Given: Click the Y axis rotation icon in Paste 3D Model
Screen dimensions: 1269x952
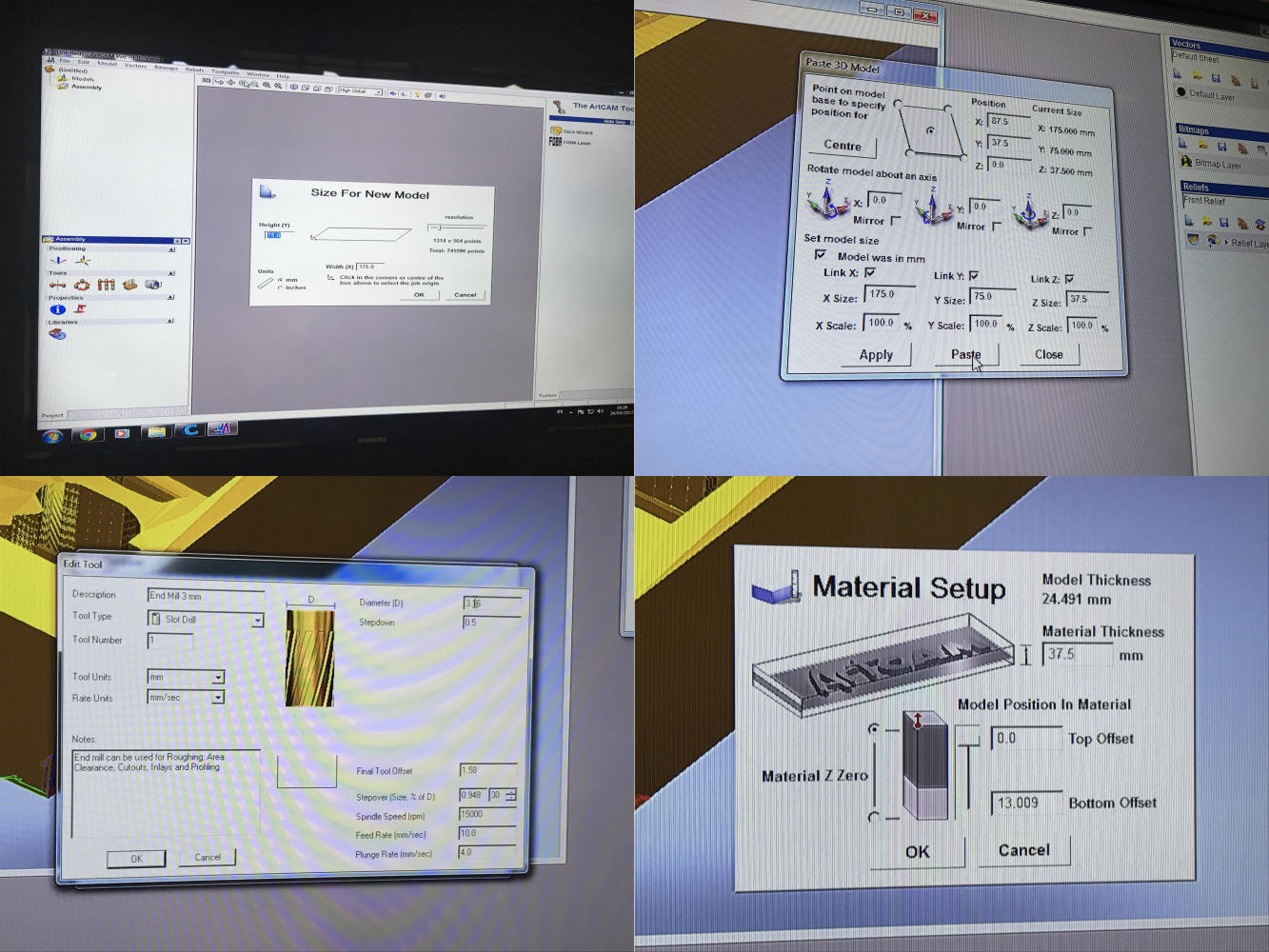Looking at the screenshot, I should [933, 208].
